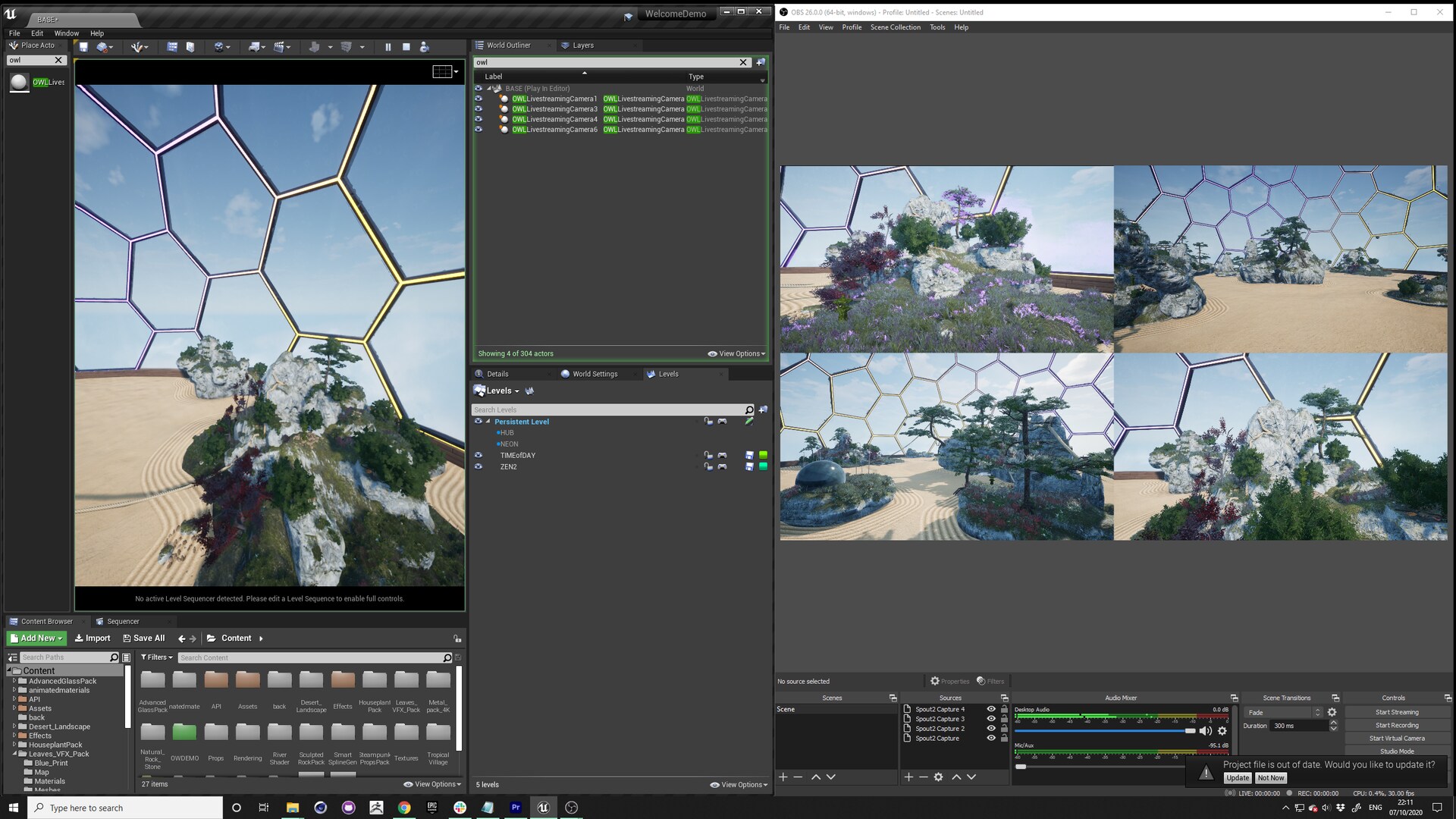Toggle visibility of ZEN2 level
The height and width of the screenshot is (819, 1456).
[x=479, y=467]
